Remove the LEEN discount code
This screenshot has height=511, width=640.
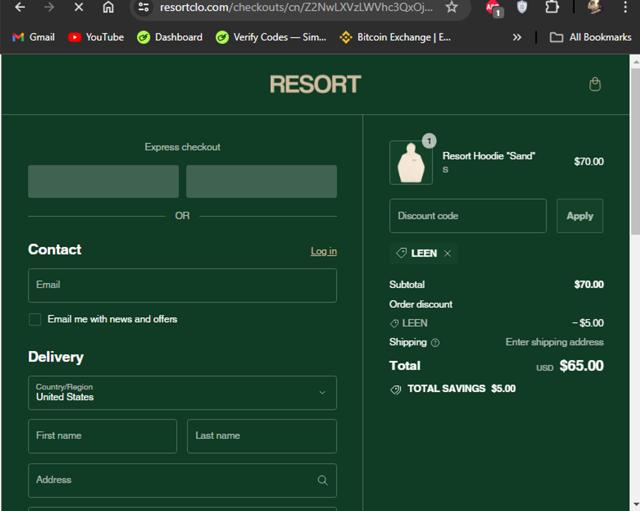pyautogui.click(x=447, y=253)
